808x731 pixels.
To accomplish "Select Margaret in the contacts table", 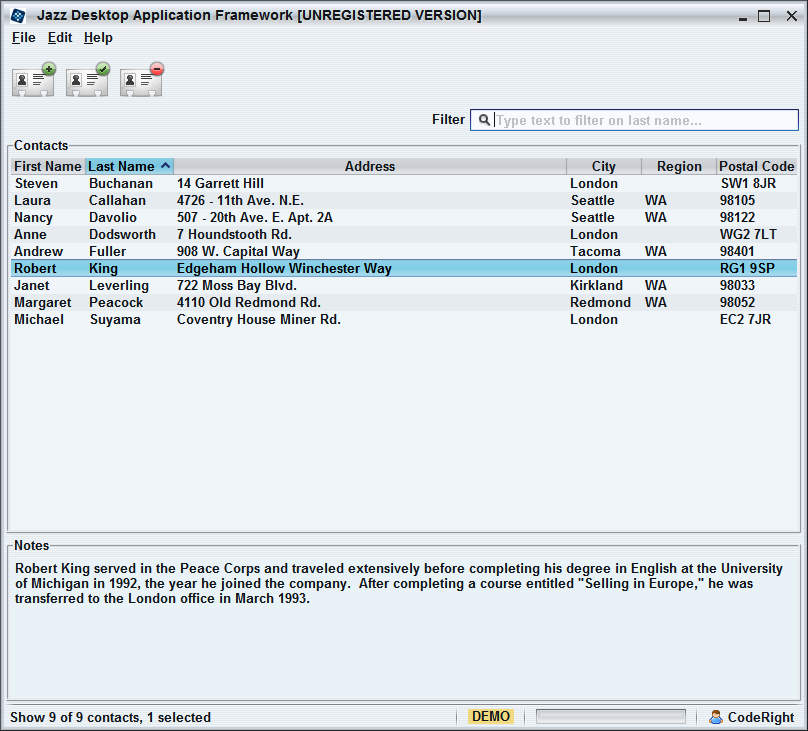I will (x=42, y=302).
